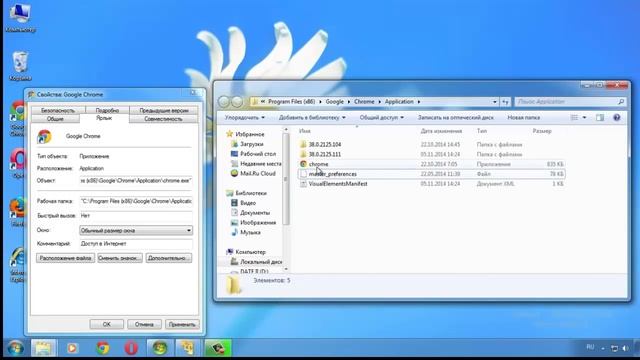Click Отмена in properties dialog
Image resolution: width=640 pixels, height=360 pixels.
[144, 324]
